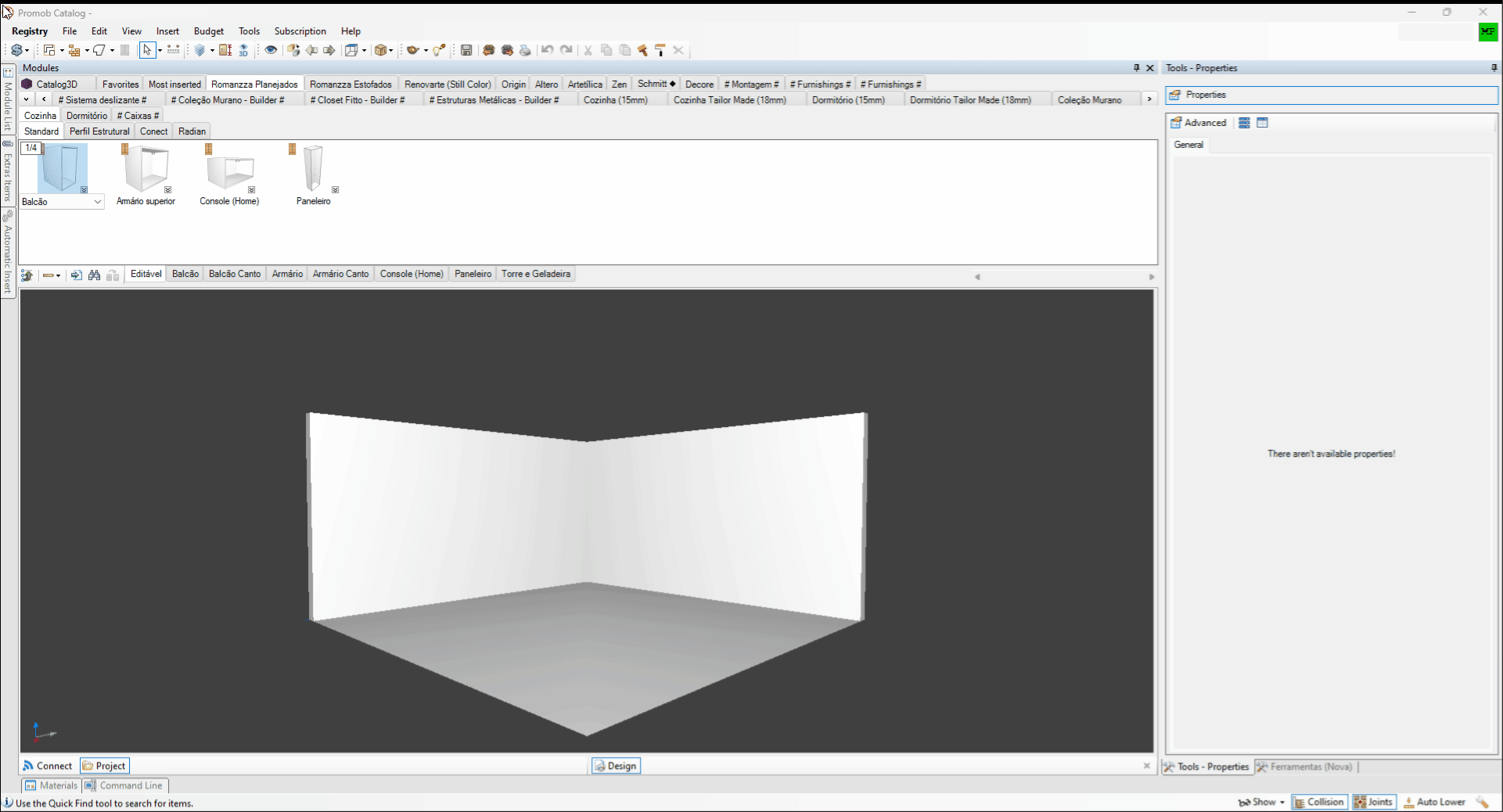Click the categorized properties view icon
The image size is (1503, 812).
tap(1244, 123)
